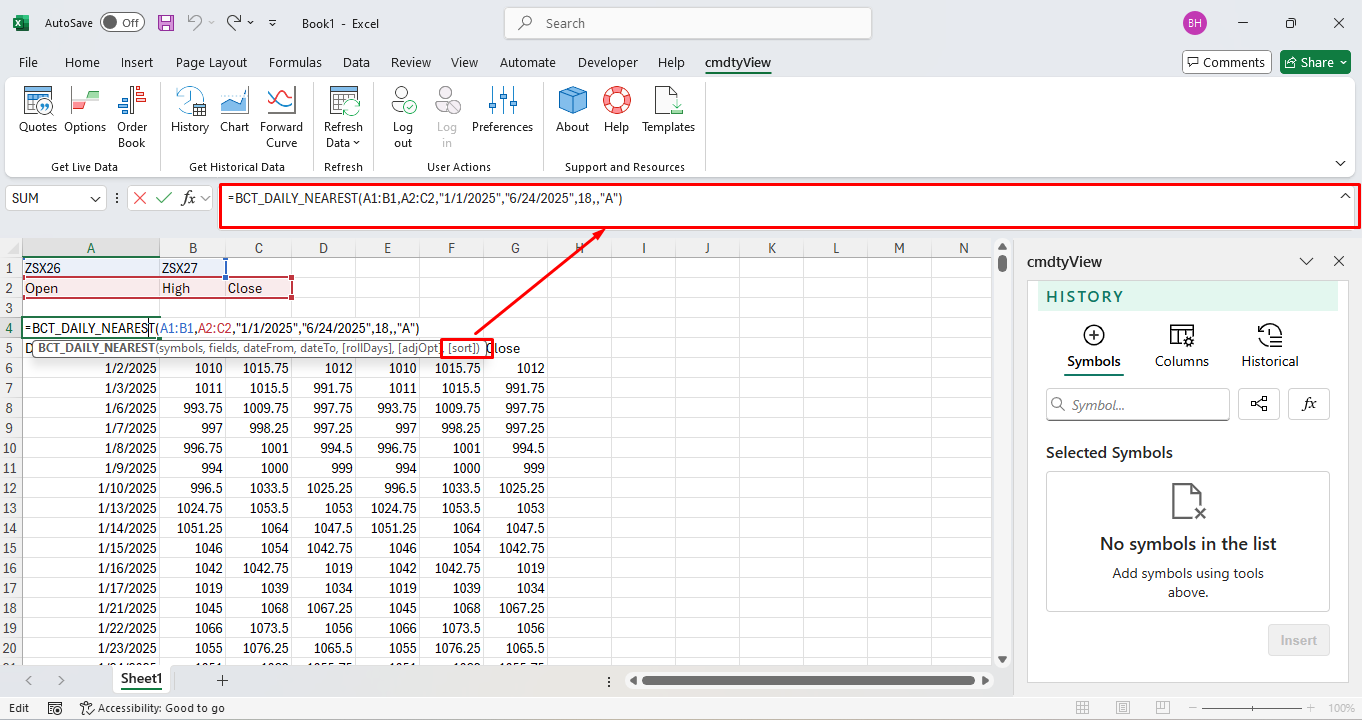The width and height of the screenshot is (1362, 720).
Task: Open the Templates gallery
Action: coord(668,110)
